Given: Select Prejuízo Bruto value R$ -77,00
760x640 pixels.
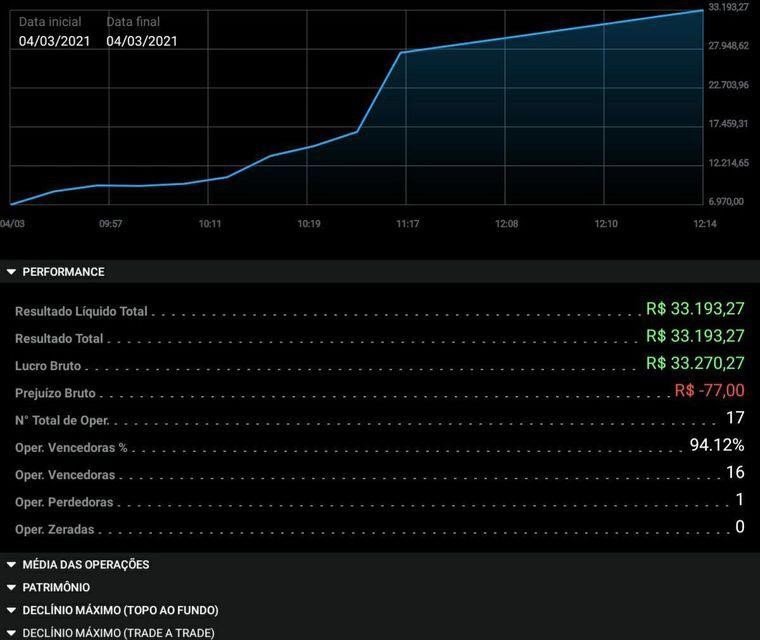Looking at the screenshot, I should (x=710, y=390).
